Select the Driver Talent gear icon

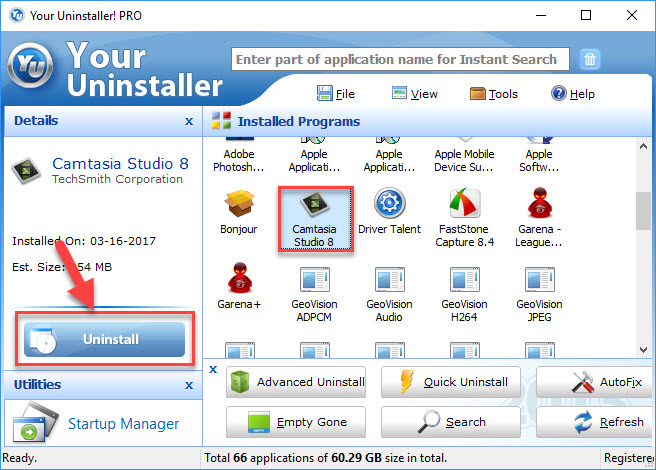tap(390, 203)
